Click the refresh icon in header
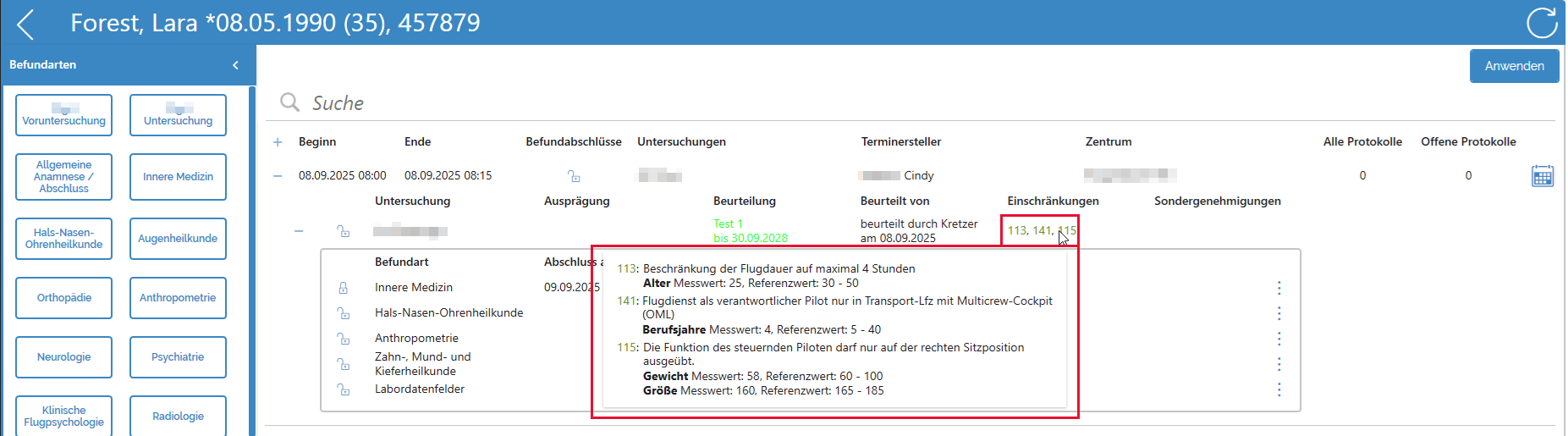 (1541, 23)
